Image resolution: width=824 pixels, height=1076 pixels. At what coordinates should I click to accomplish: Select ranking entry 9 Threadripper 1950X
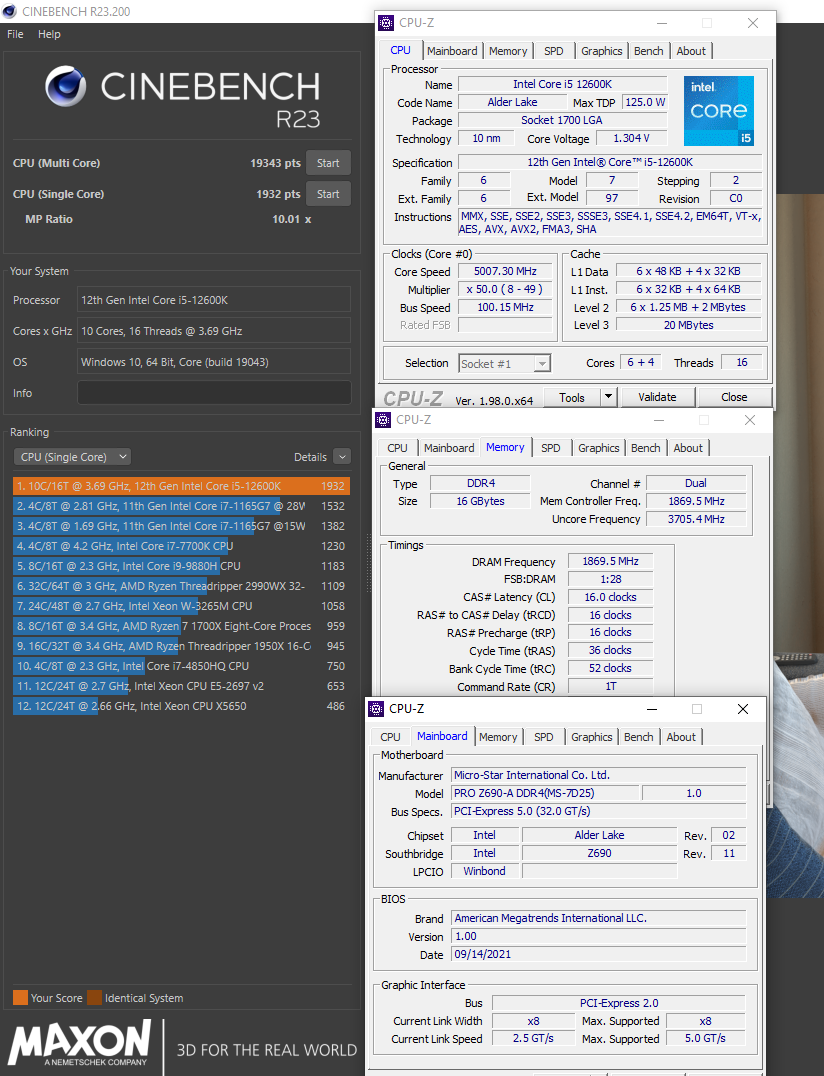[181, 646]
